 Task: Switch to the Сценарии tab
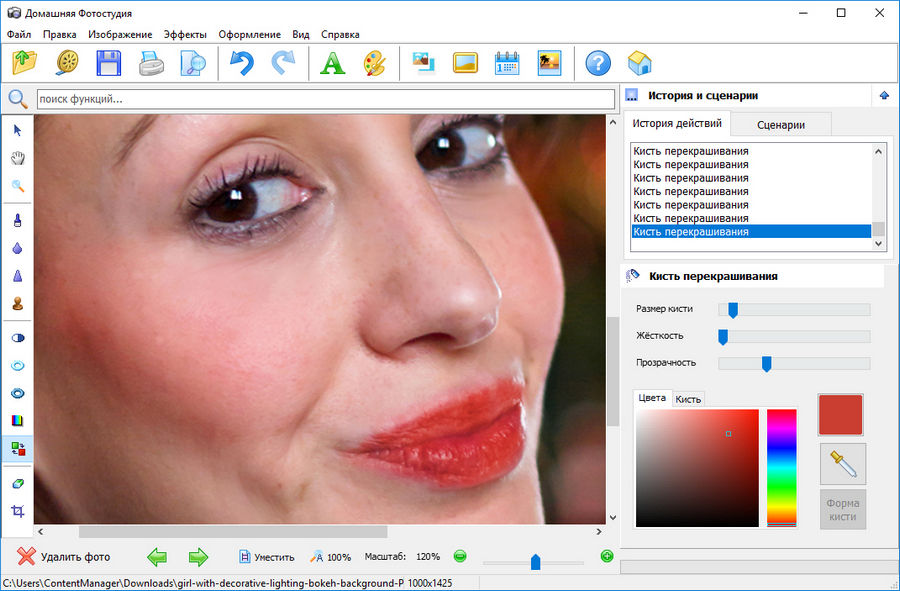pyautogui.click(x=780, y=124)
